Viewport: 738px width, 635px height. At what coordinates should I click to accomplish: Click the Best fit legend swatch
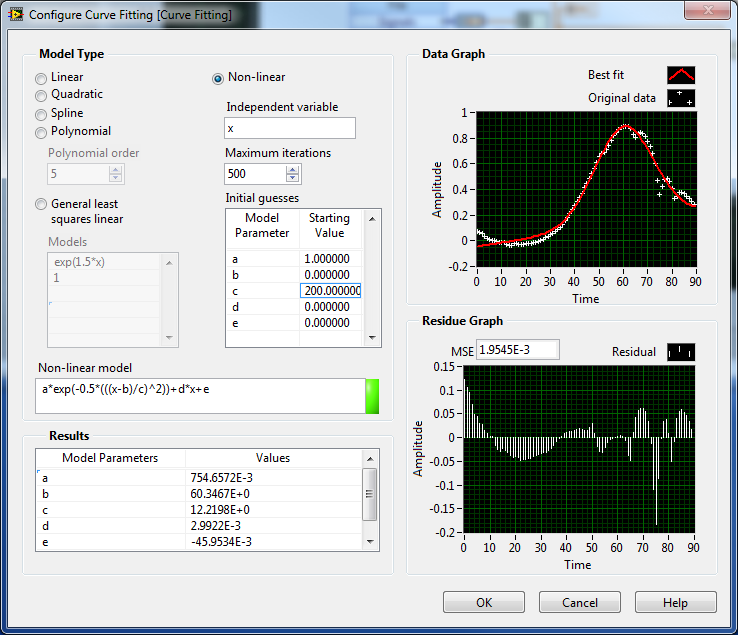681,75
